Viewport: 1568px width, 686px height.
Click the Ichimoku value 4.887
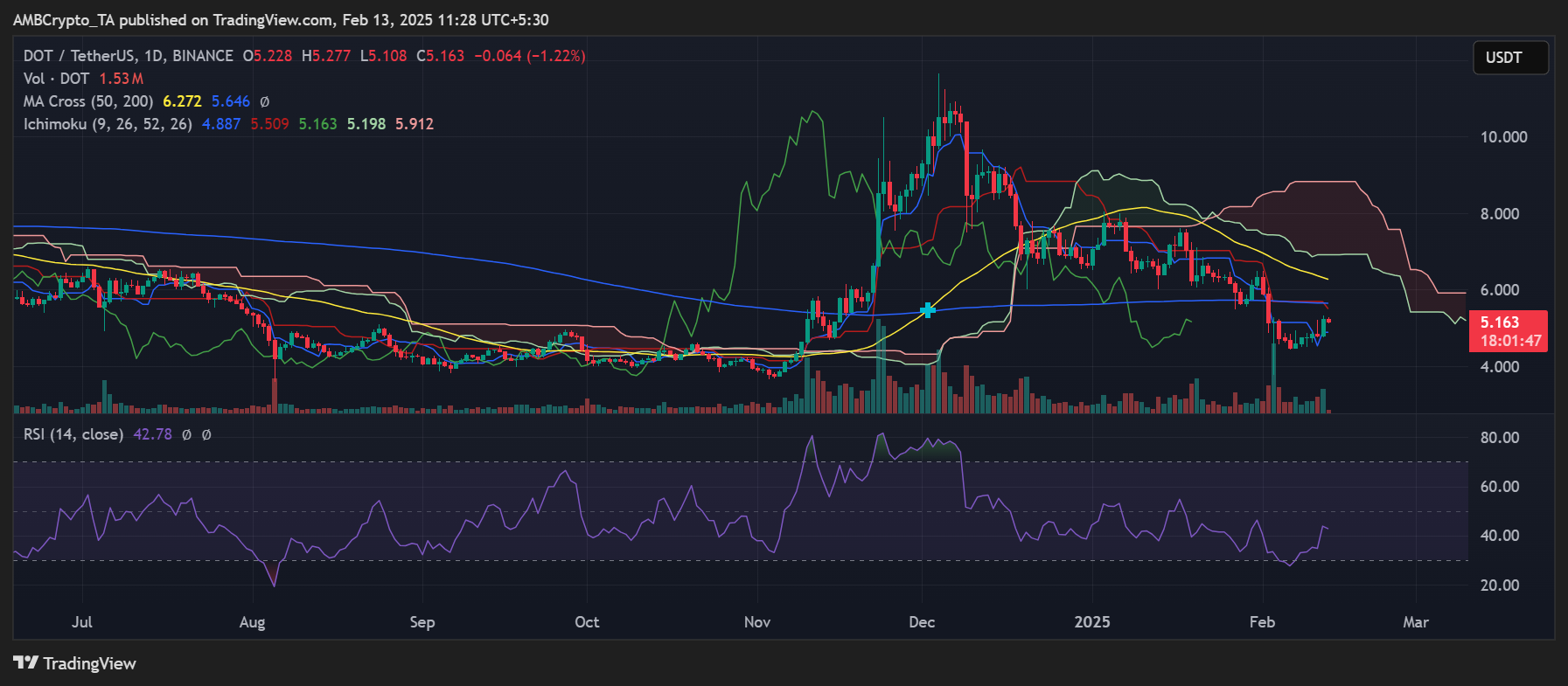coord(221,124)
